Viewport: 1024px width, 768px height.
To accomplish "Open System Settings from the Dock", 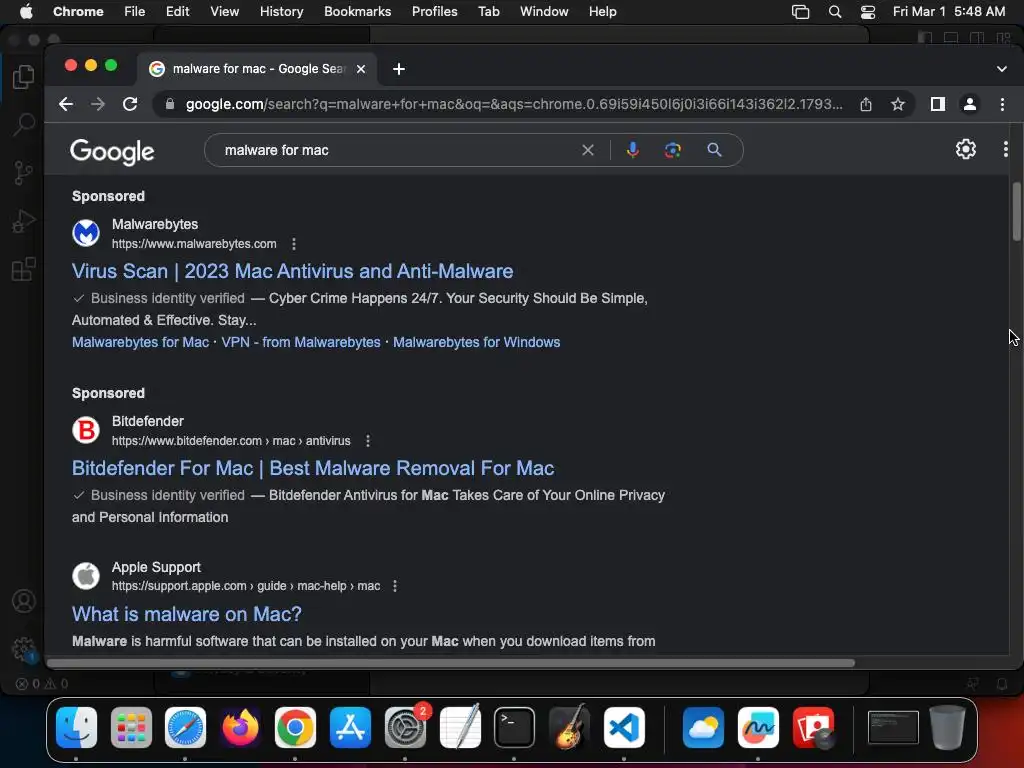I will [405, 727].
